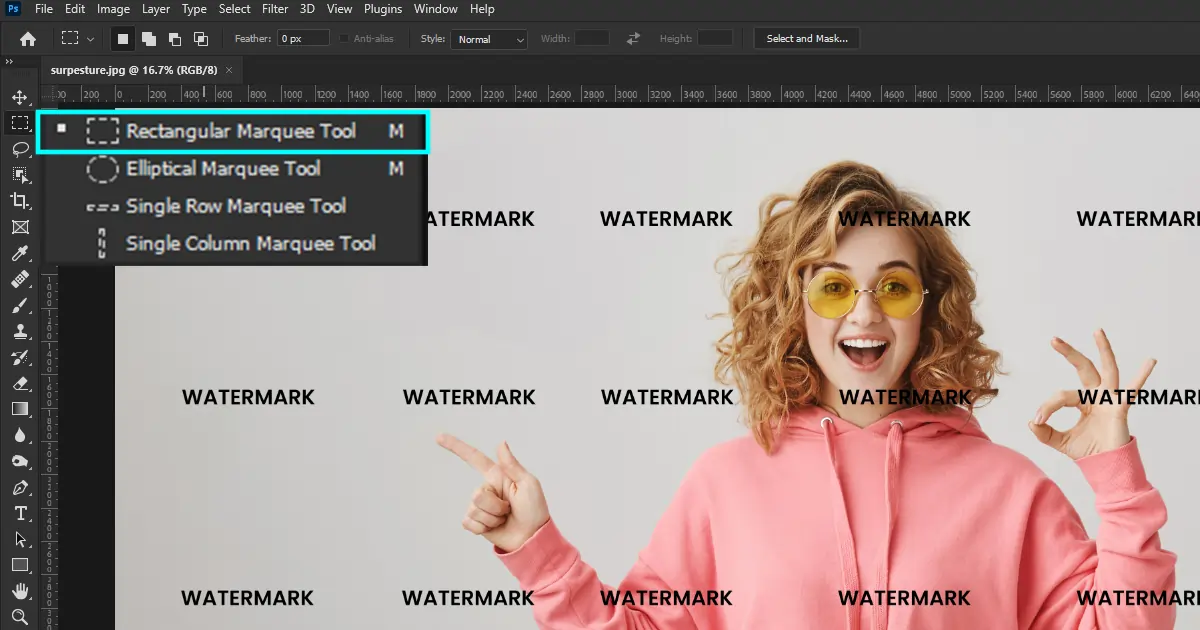The height and width of the screenshot is (630, 1200).
Task: Choose Elliptical Marquee Tool from flyout
Action: (222, 169)
